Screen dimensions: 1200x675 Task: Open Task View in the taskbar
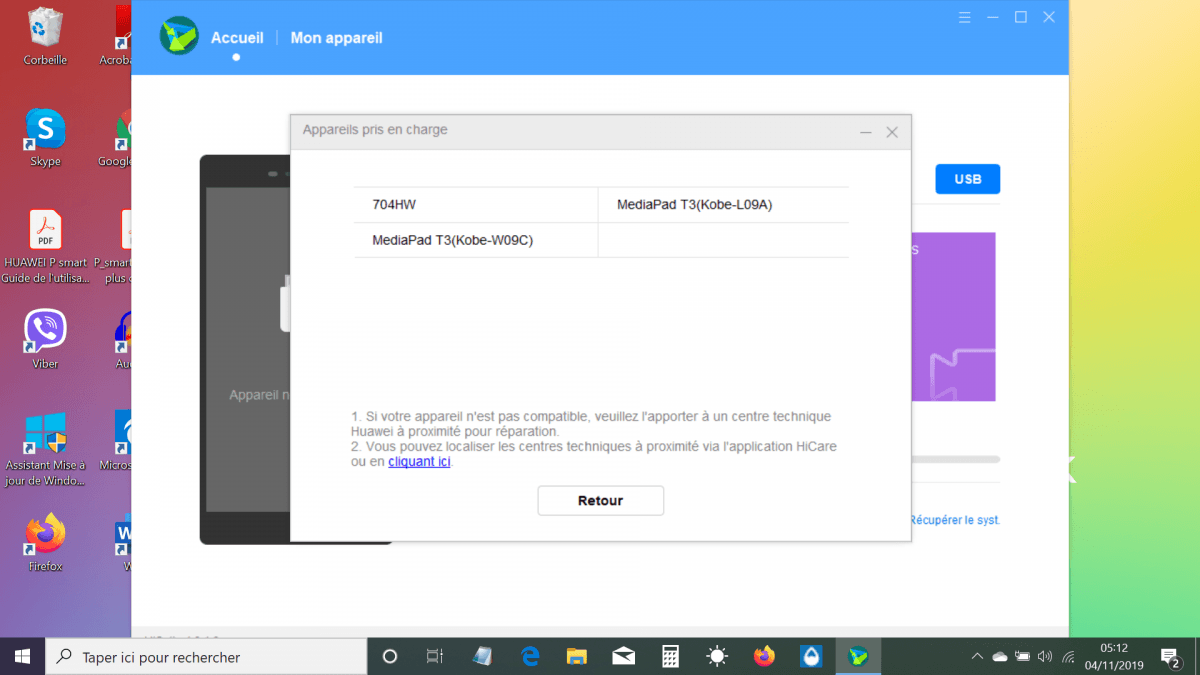click(x=435, y=657)
